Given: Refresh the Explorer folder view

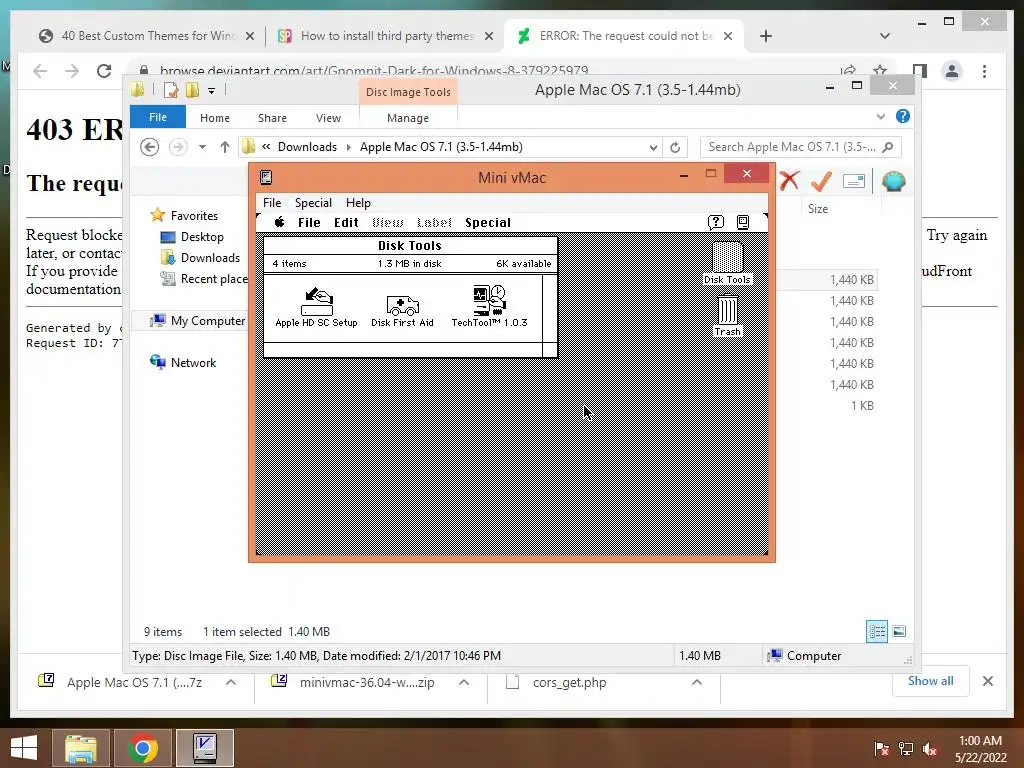Looking at the screenshot, I should [x=675, y=147].
